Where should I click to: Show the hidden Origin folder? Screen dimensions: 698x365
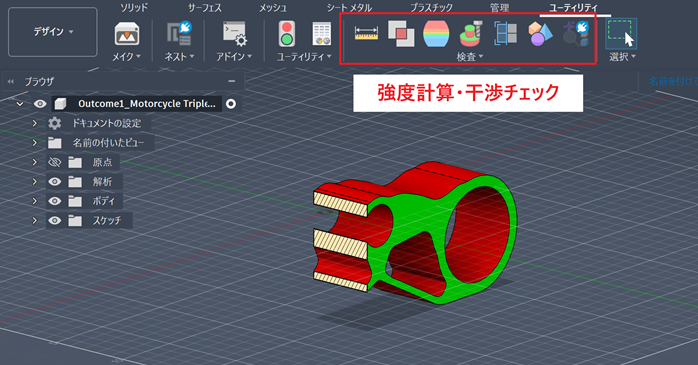pyautogui.click(x=54, y=162)
